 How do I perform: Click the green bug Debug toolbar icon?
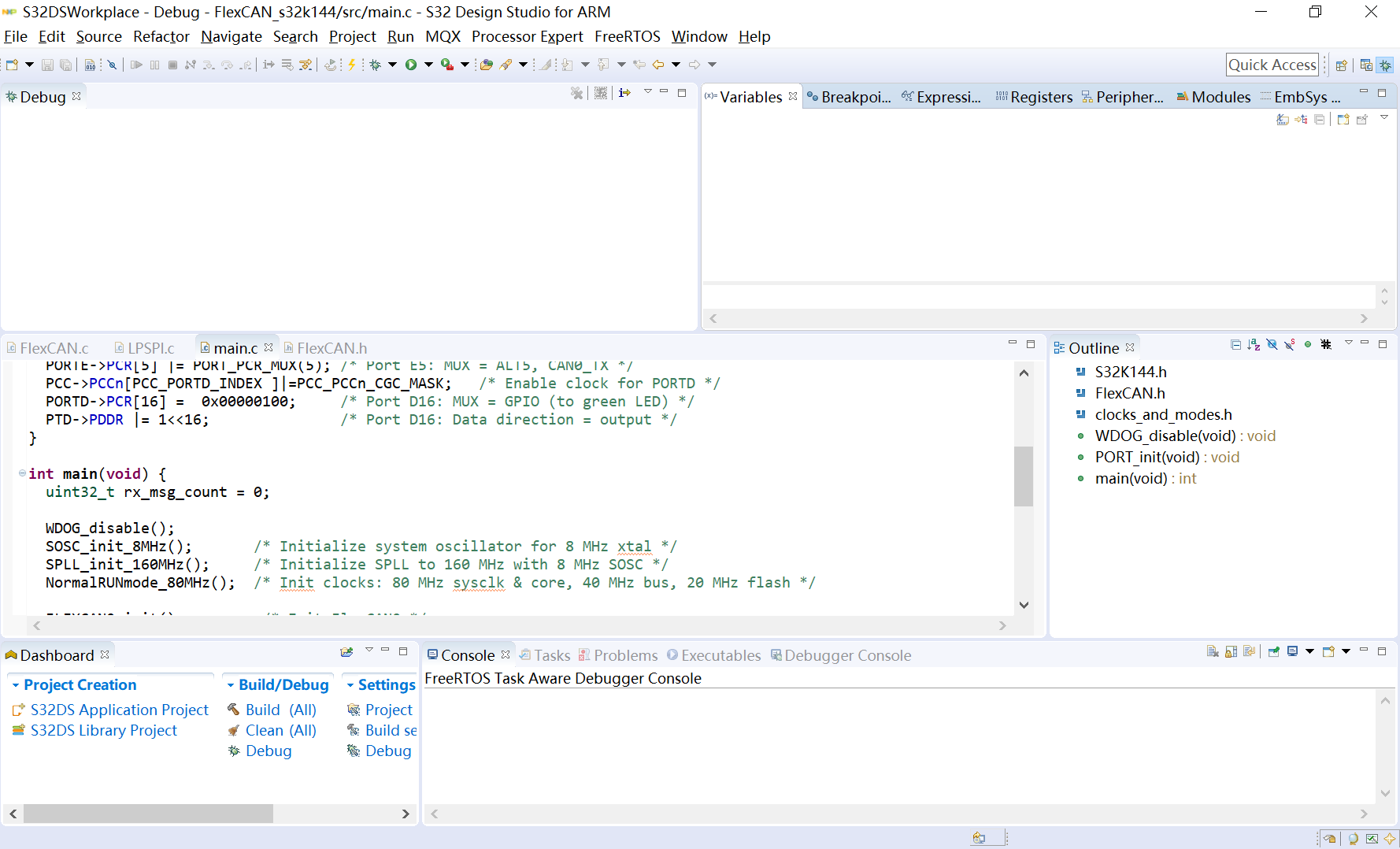pos(376,65)
